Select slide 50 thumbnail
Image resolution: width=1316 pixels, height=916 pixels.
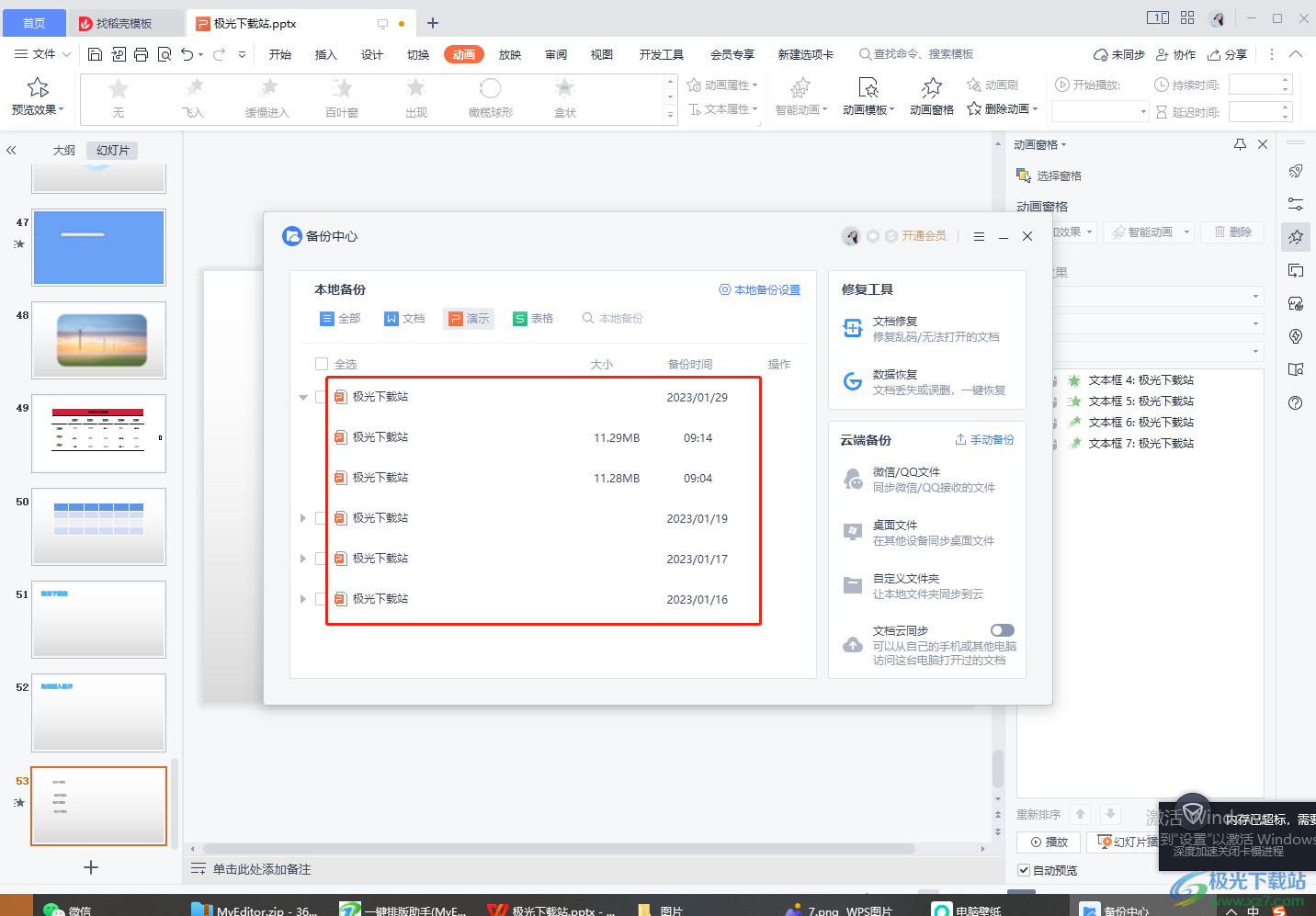click(99, 526)
